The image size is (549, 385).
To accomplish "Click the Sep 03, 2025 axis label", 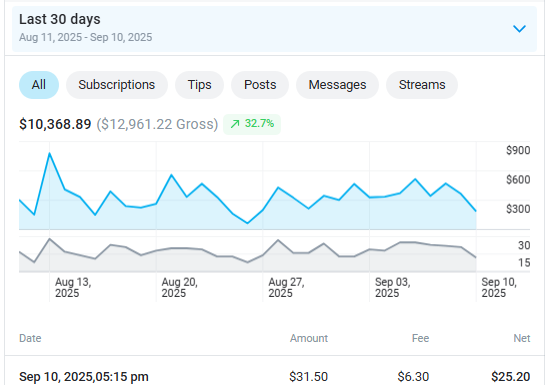I will (x=392, y=287).
